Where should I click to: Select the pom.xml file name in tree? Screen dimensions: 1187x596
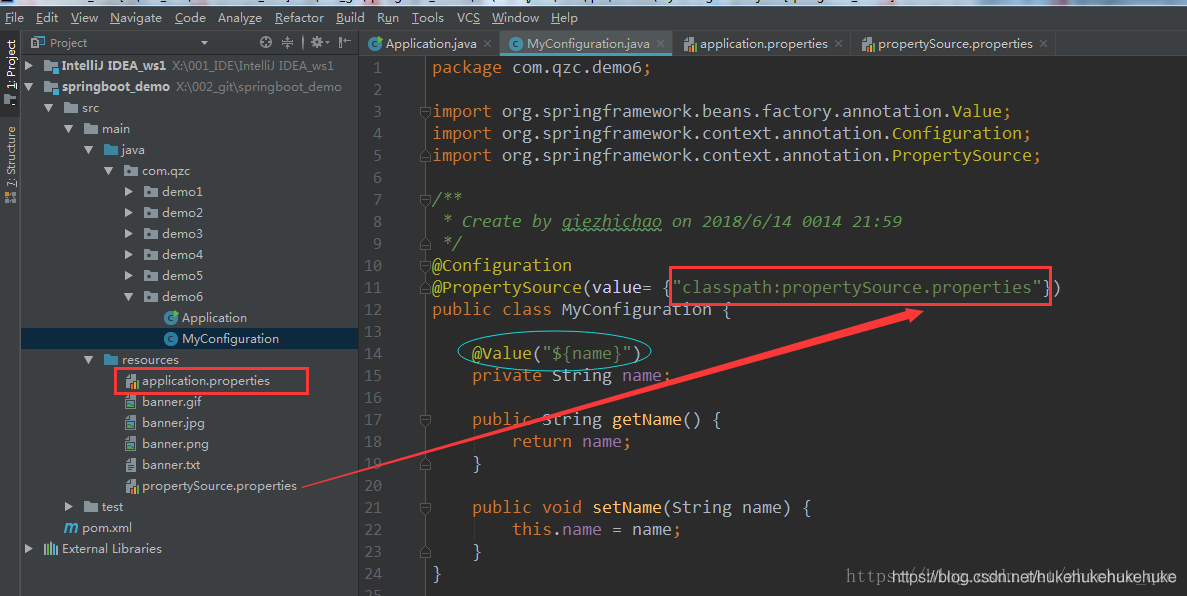point(107,528)
